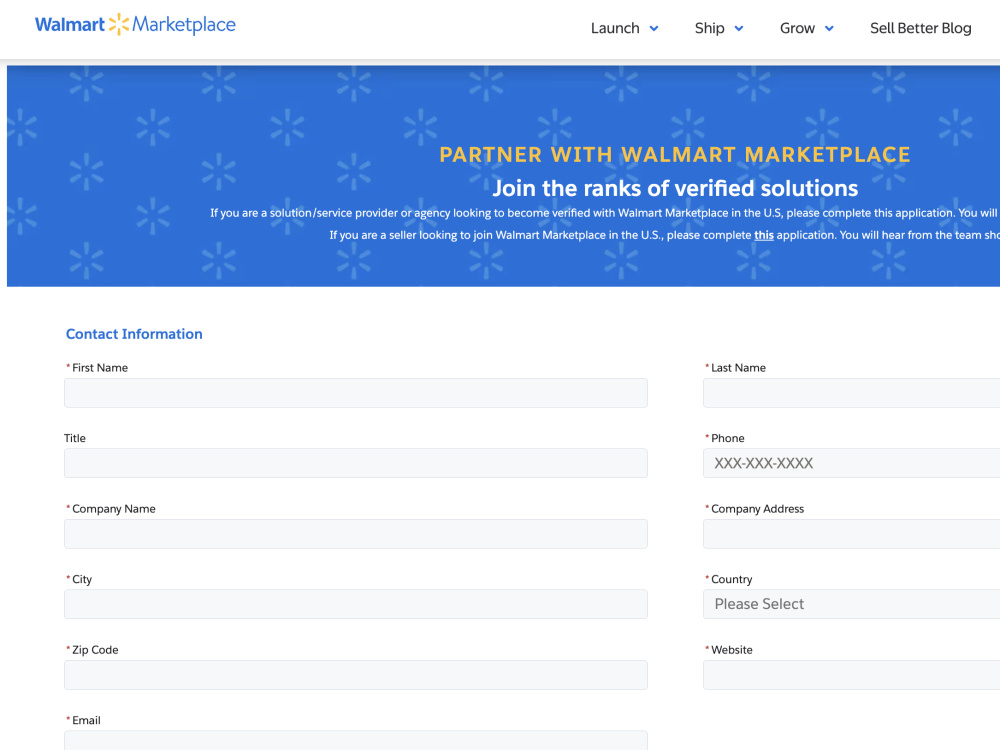Screen dimensions: 1000x750
Task: Click the Walmart Marketplace logo
Action: click(135, 25)
